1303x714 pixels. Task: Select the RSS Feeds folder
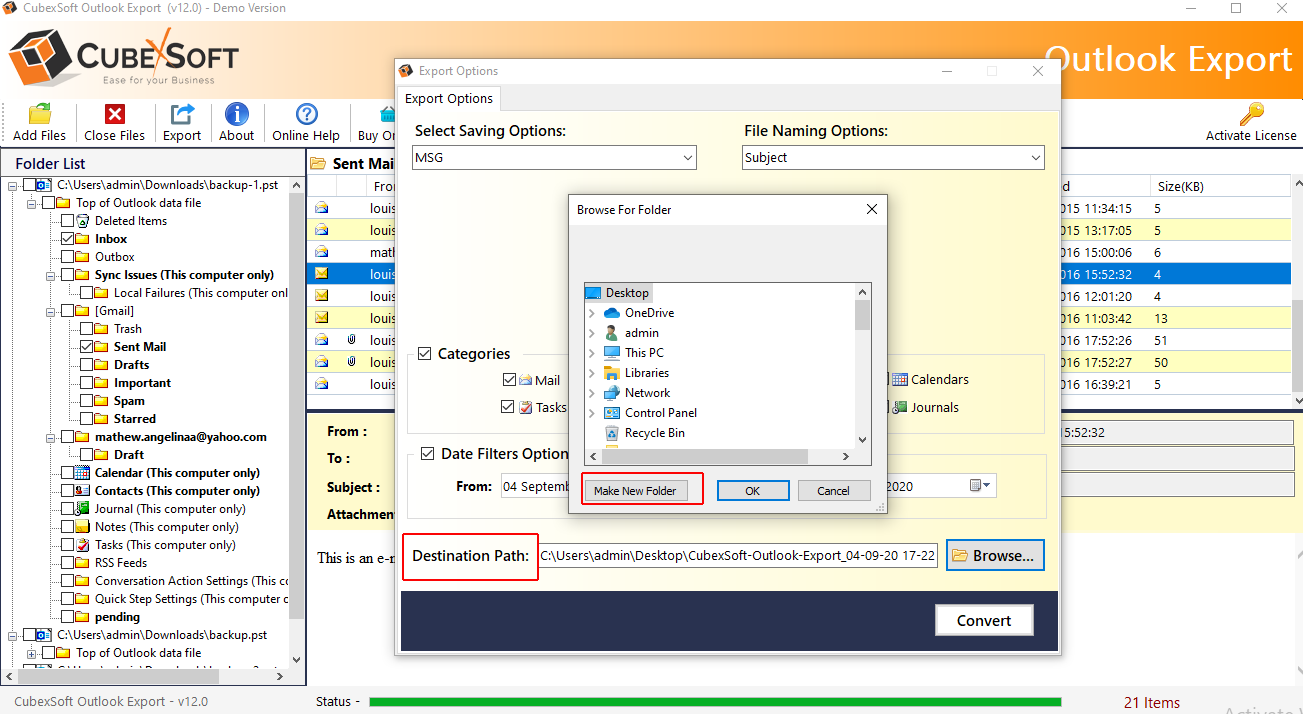click(121, 563)
